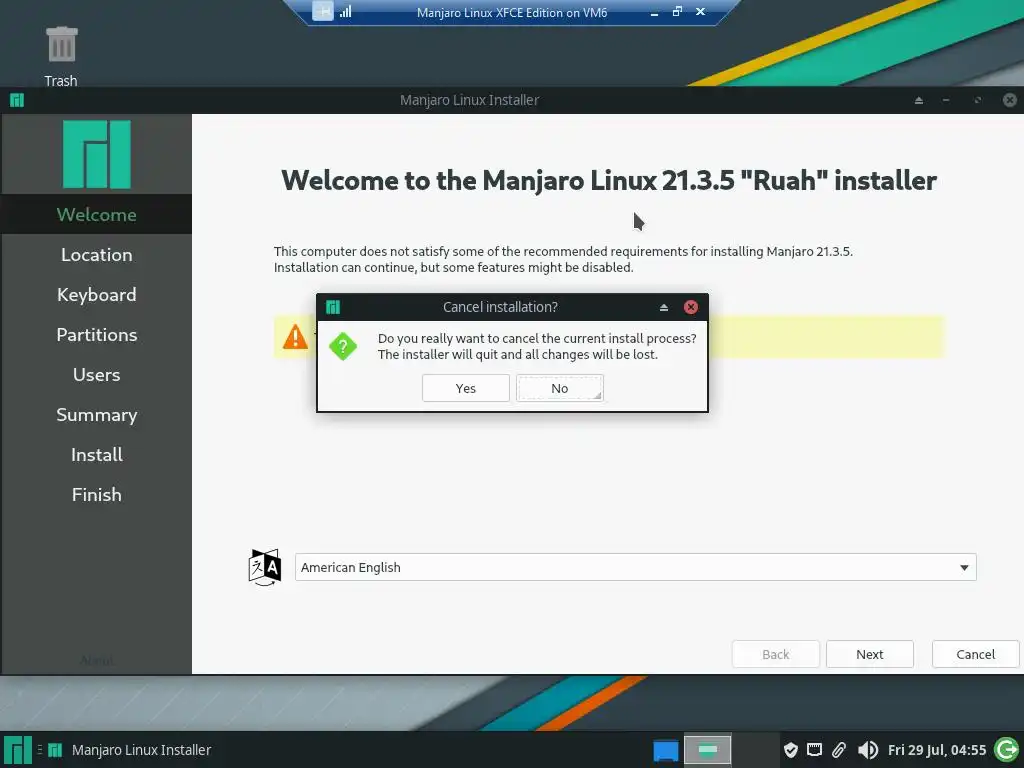Viewport: 1024px width, 768px height.
Task: Select the Users step in sidebar
Action: [97, 375]
